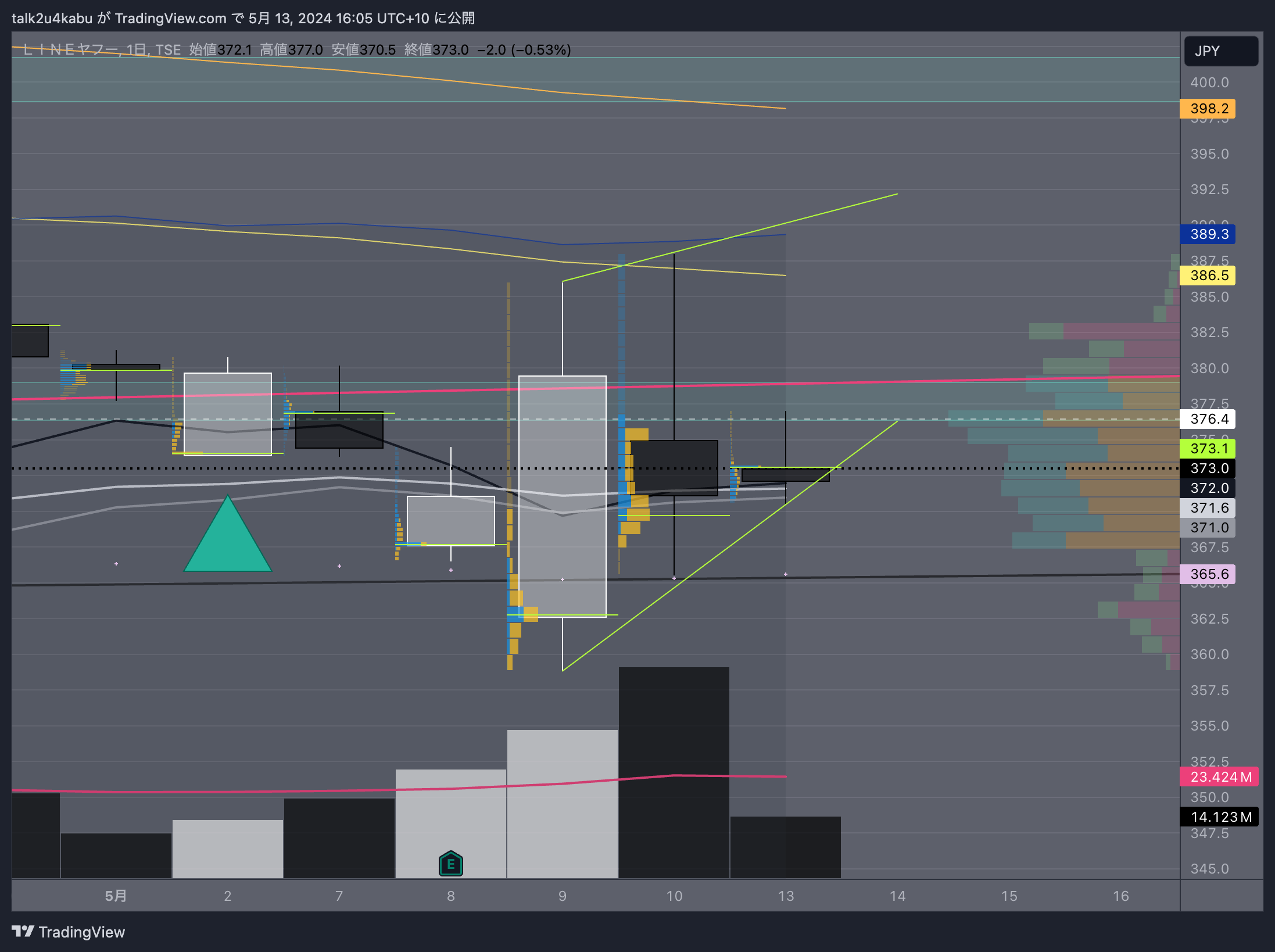
Task: Click the talk2u4kabu publisher header text
Action: [x=52, y=19]
